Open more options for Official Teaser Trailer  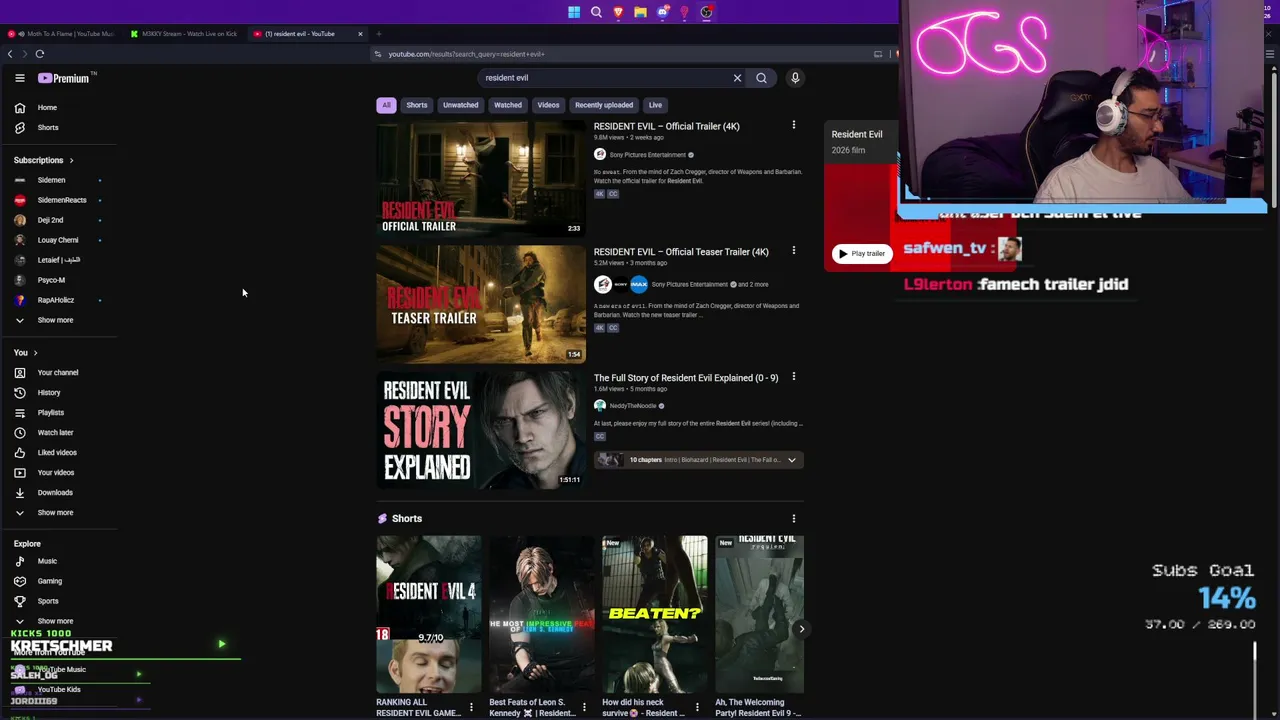tap(794, 251)
